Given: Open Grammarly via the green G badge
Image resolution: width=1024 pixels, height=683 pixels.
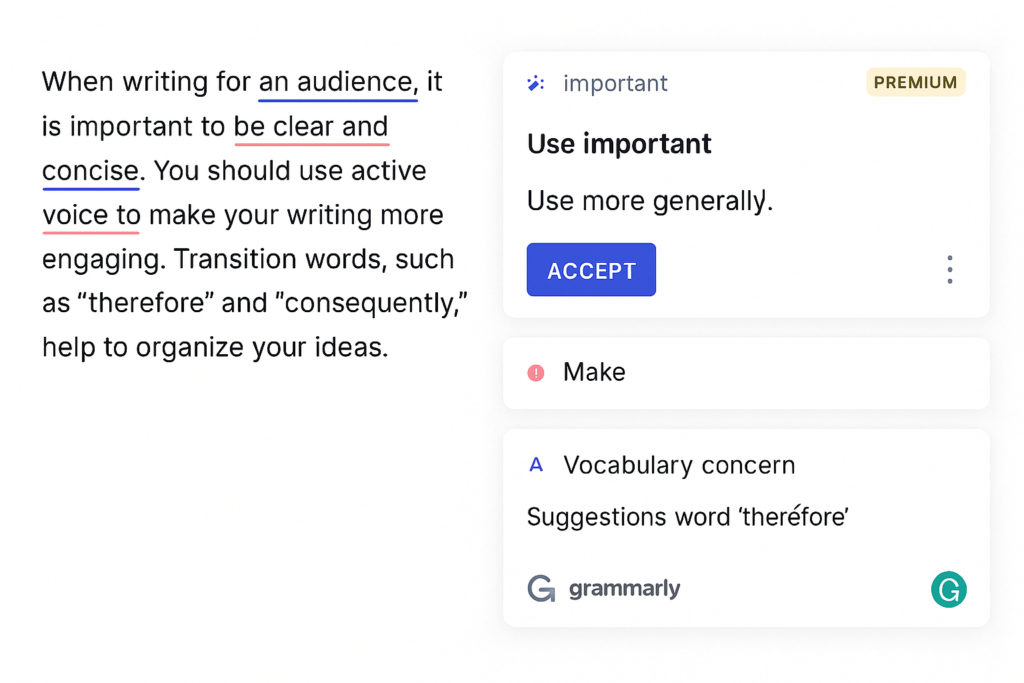Looking at the screenshot, I should (x=948, y=590).
